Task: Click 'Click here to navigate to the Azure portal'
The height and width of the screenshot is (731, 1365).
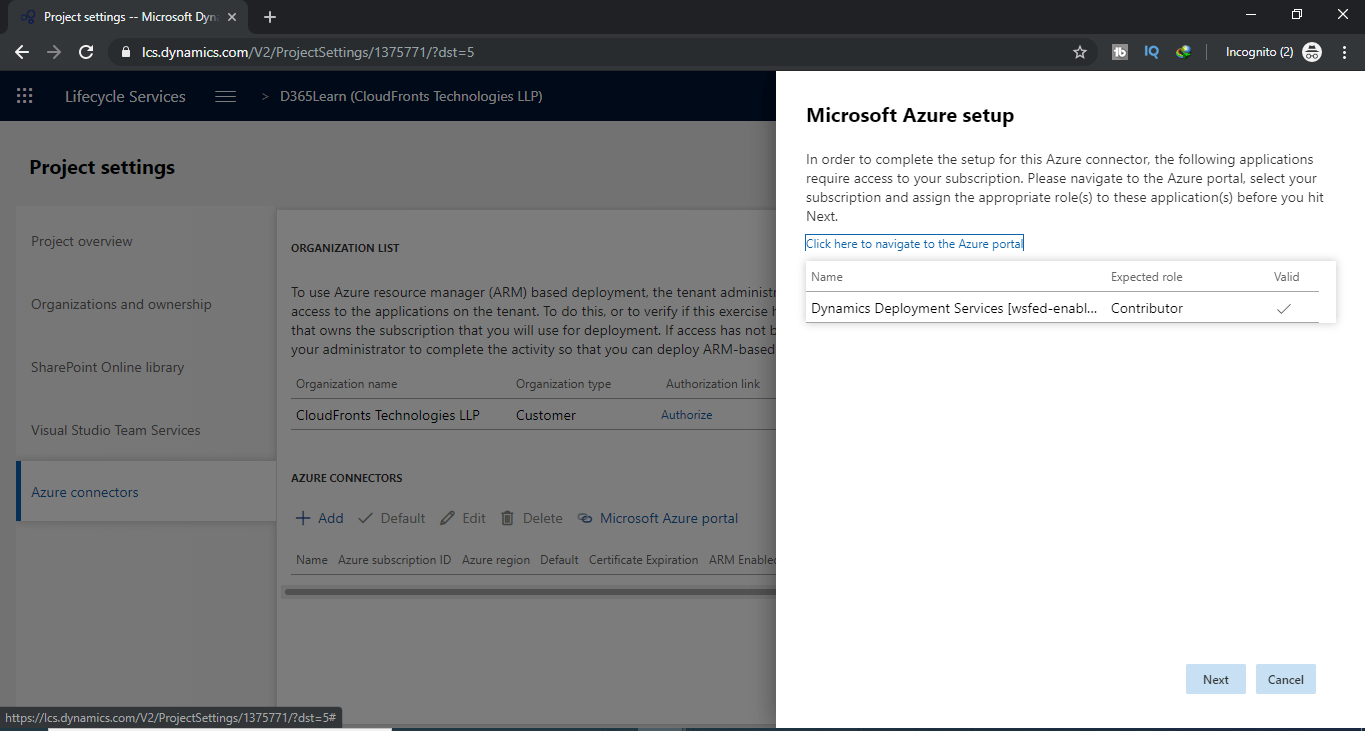Action: pos(913,243)
